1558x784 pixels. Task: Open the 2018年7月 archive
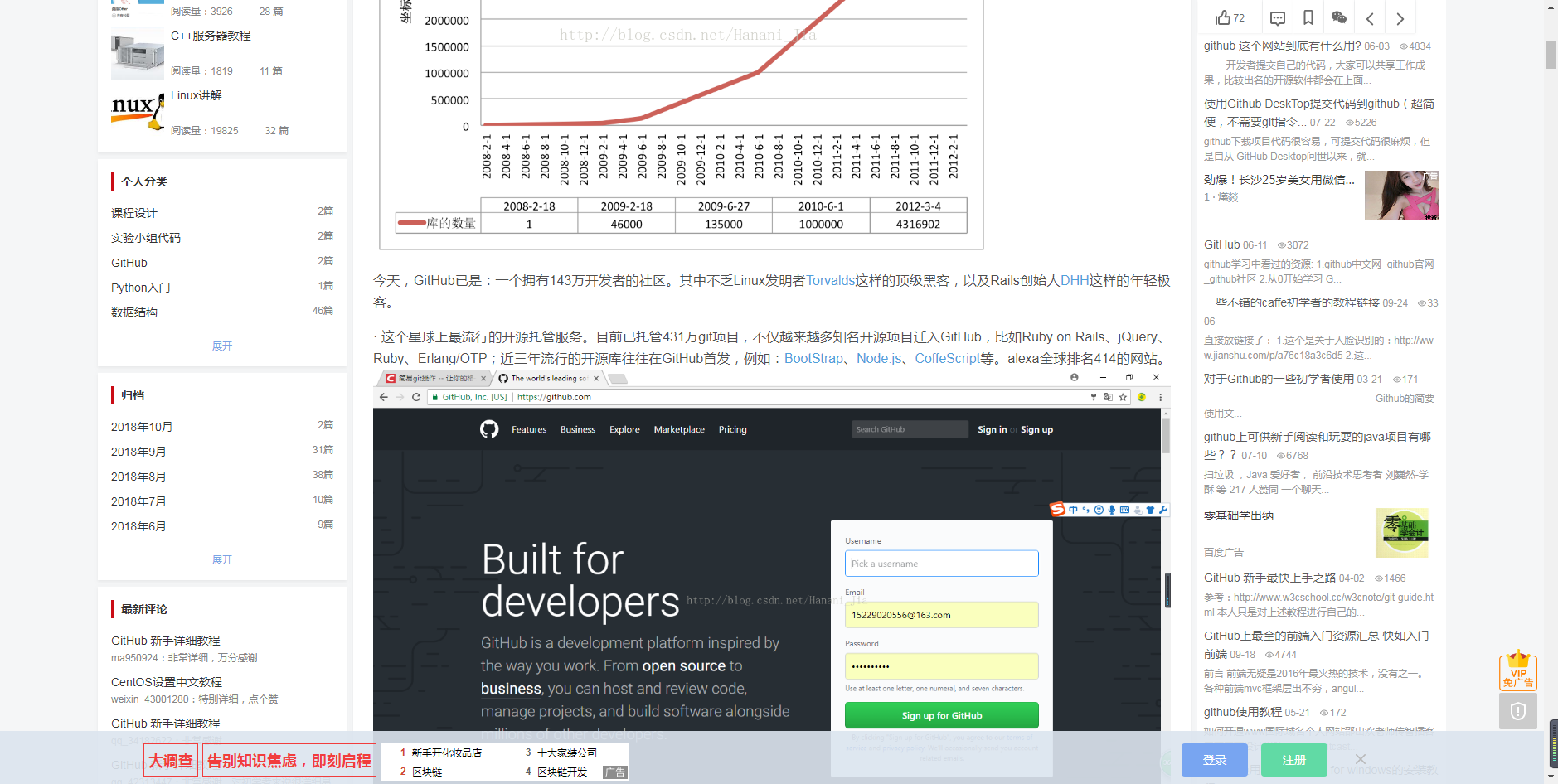[138, 501]
